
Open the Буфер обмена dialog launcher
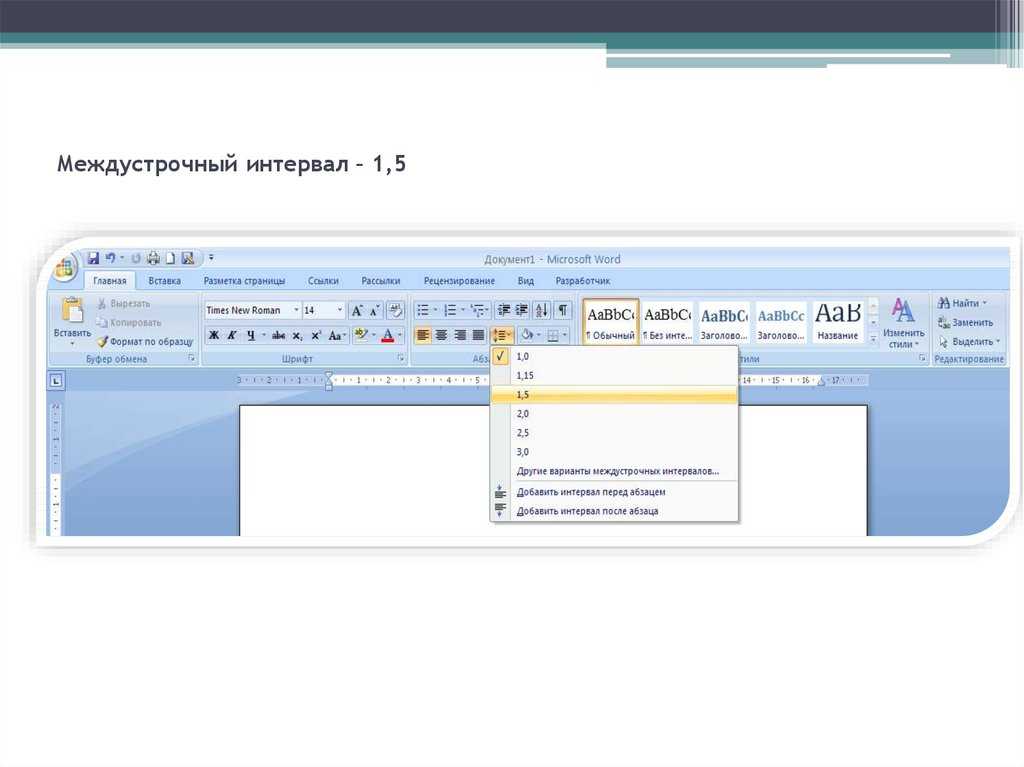191,359
